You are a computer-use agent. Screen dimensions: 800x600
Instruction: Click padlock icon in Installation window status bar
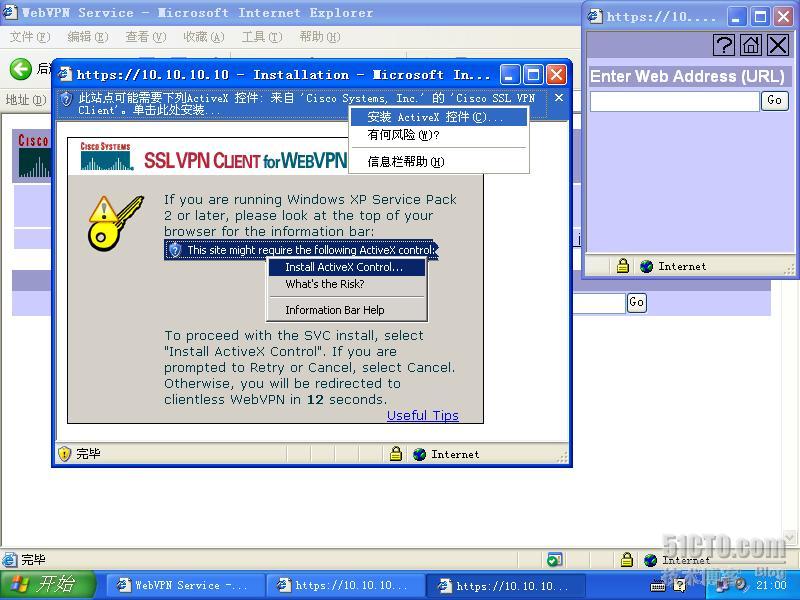395,454
